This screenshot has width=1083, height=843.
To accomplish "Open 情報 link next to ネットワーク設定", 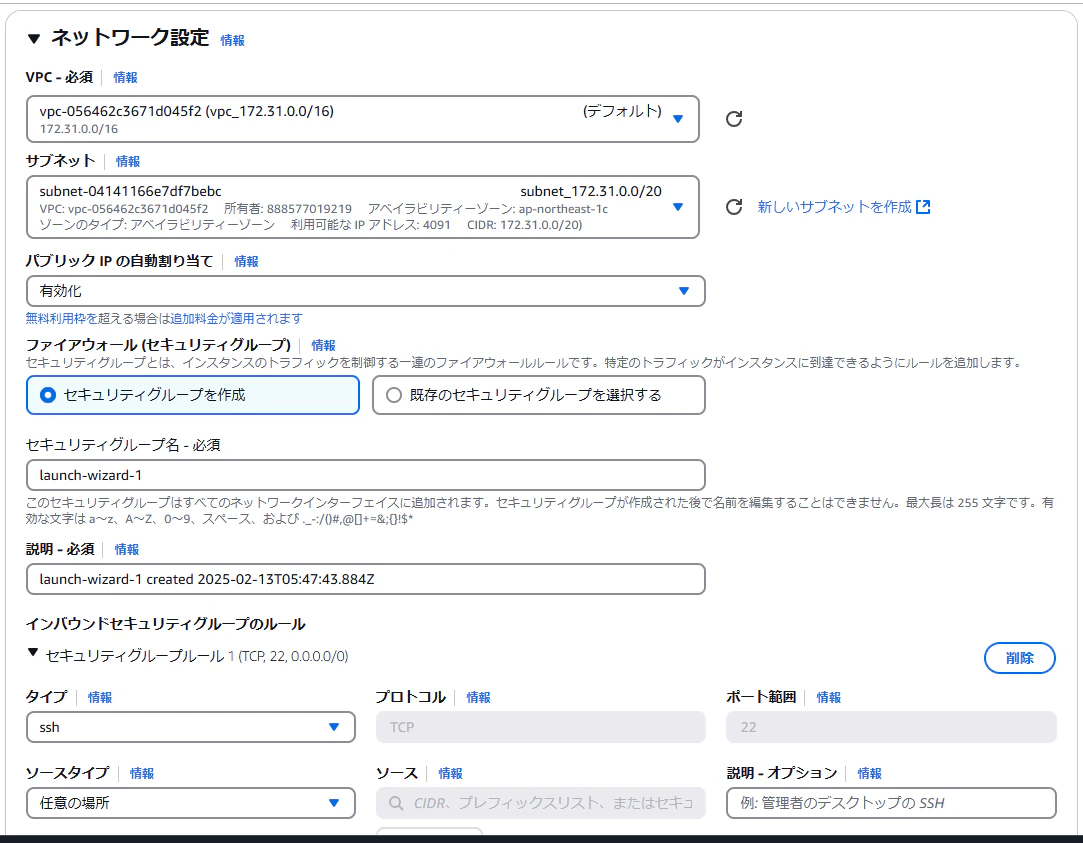I will coord(232,40).
